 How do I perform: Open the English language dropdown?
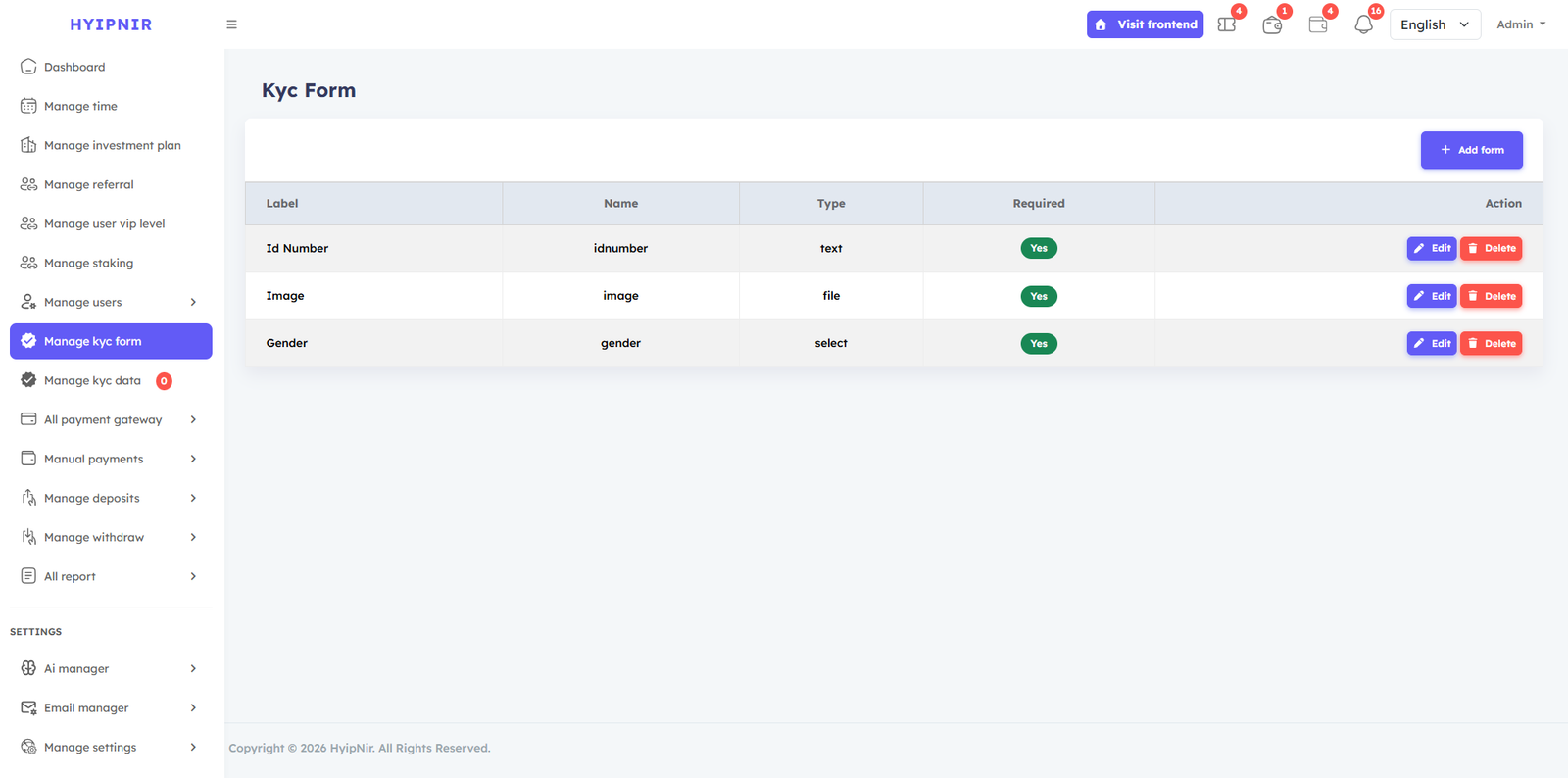click(x=1435, y=24)
